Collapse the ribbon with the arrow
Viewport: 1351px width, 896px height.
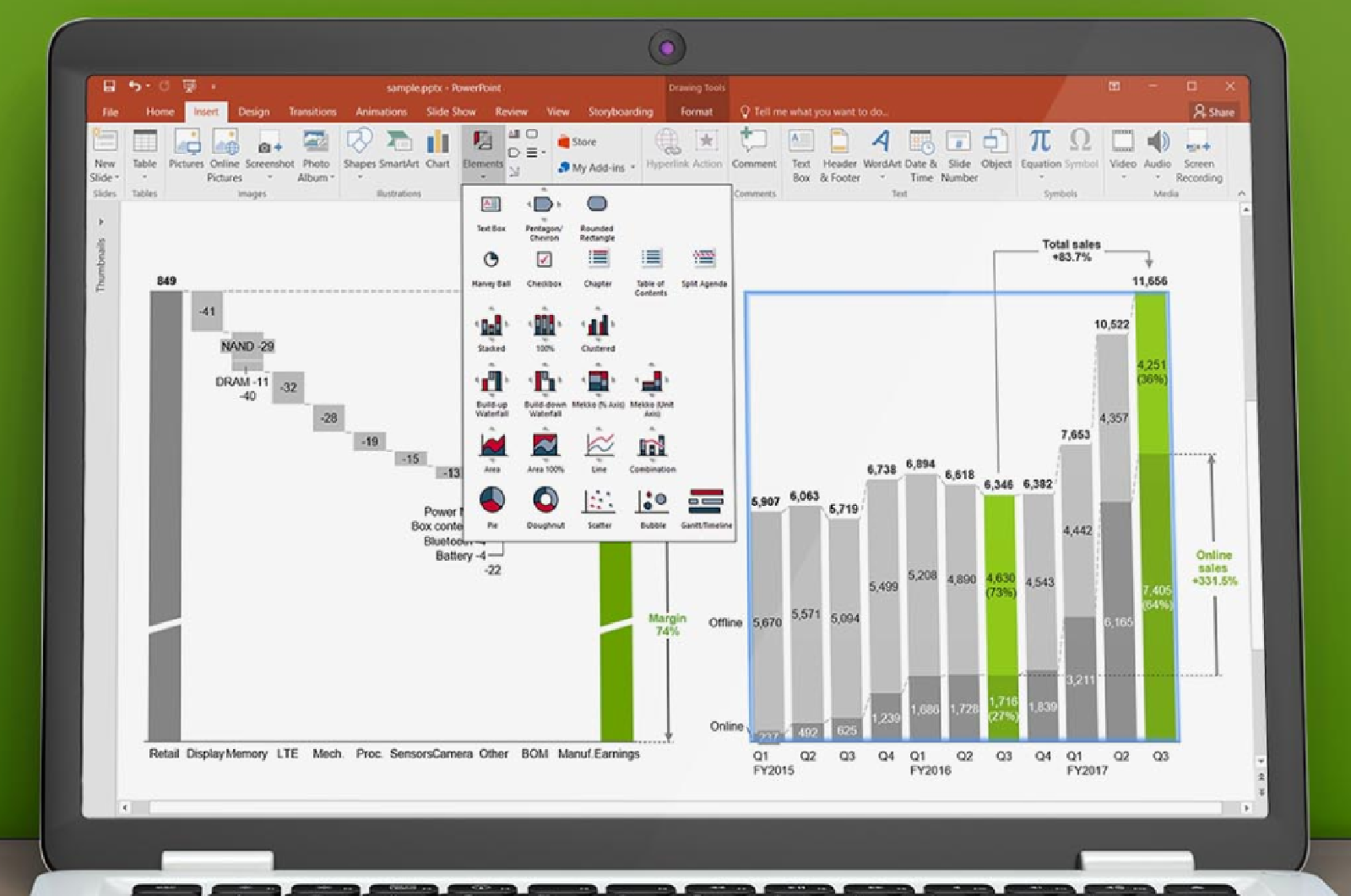click(1241, 193)
